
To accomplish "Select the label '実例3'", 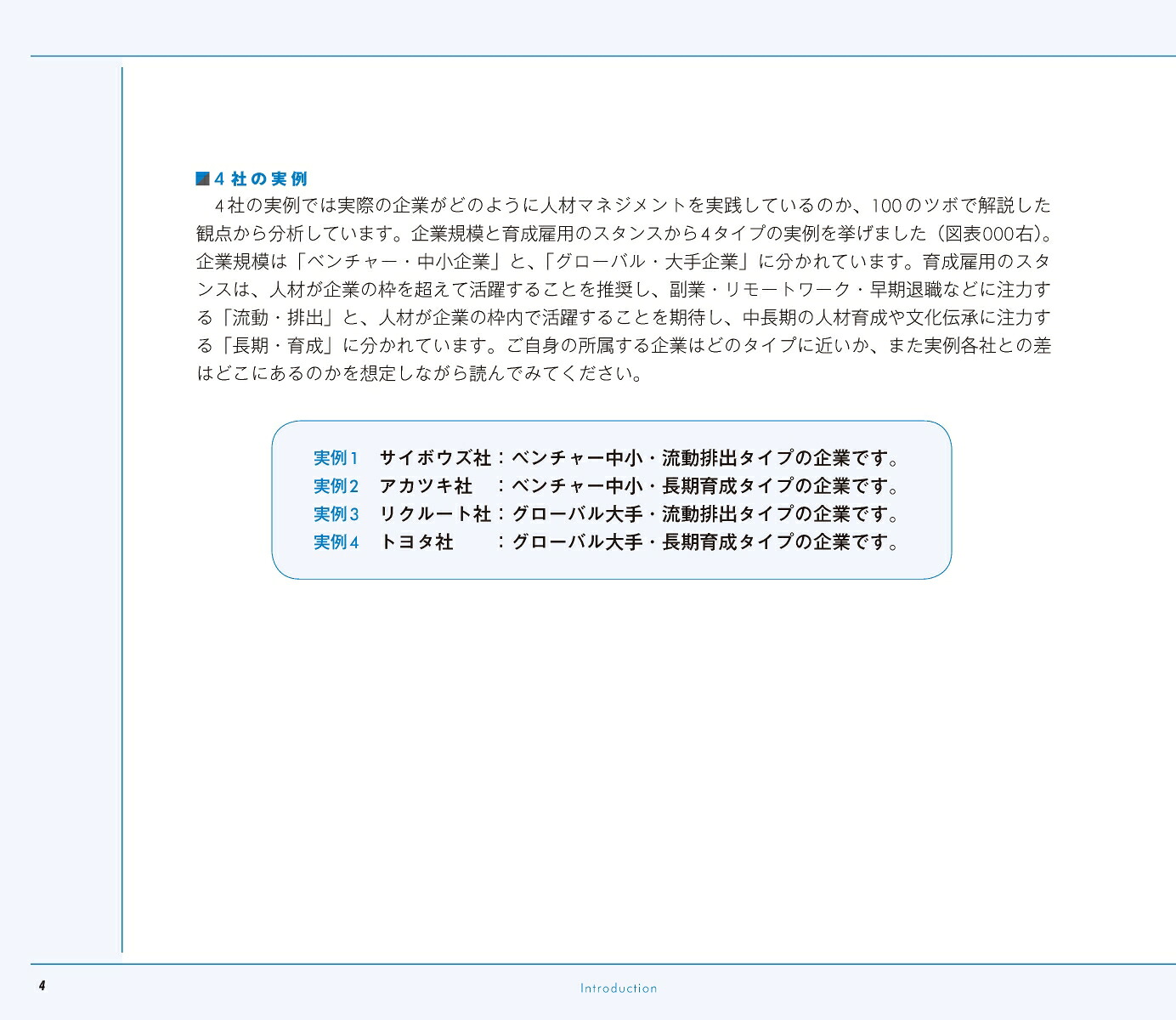I will pos(336,514).
